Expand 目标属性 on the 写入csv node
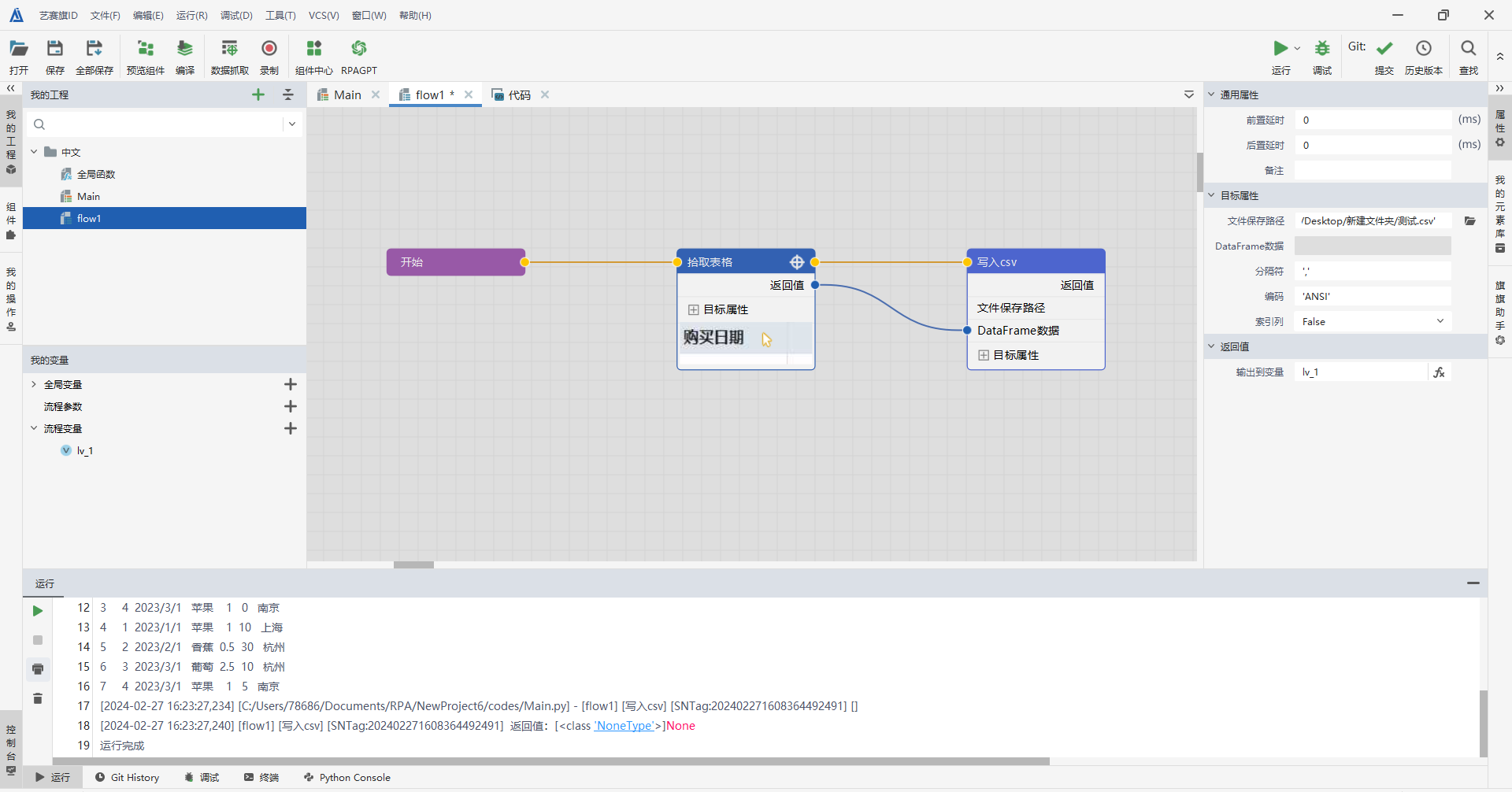This screenshot has width=1512, height=792. [984, 355]
